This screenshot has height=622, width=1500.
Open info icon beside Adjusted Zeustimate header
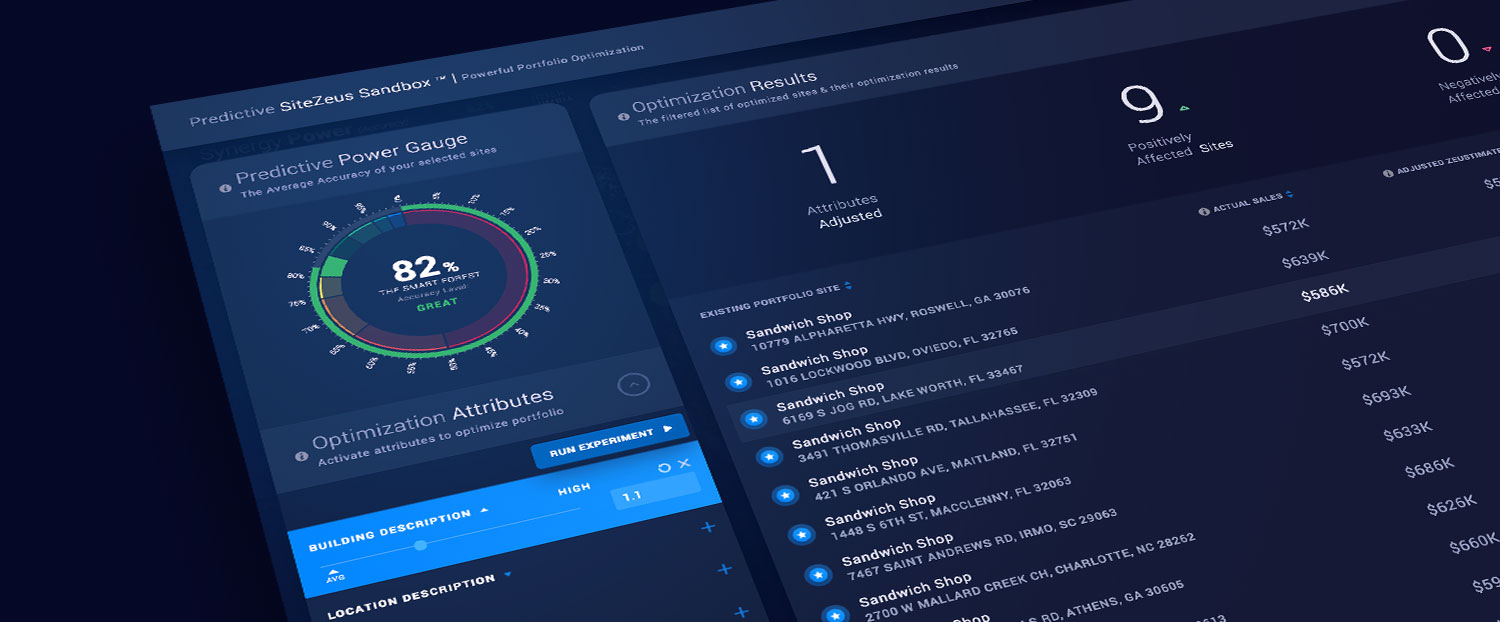[1388, 173]
